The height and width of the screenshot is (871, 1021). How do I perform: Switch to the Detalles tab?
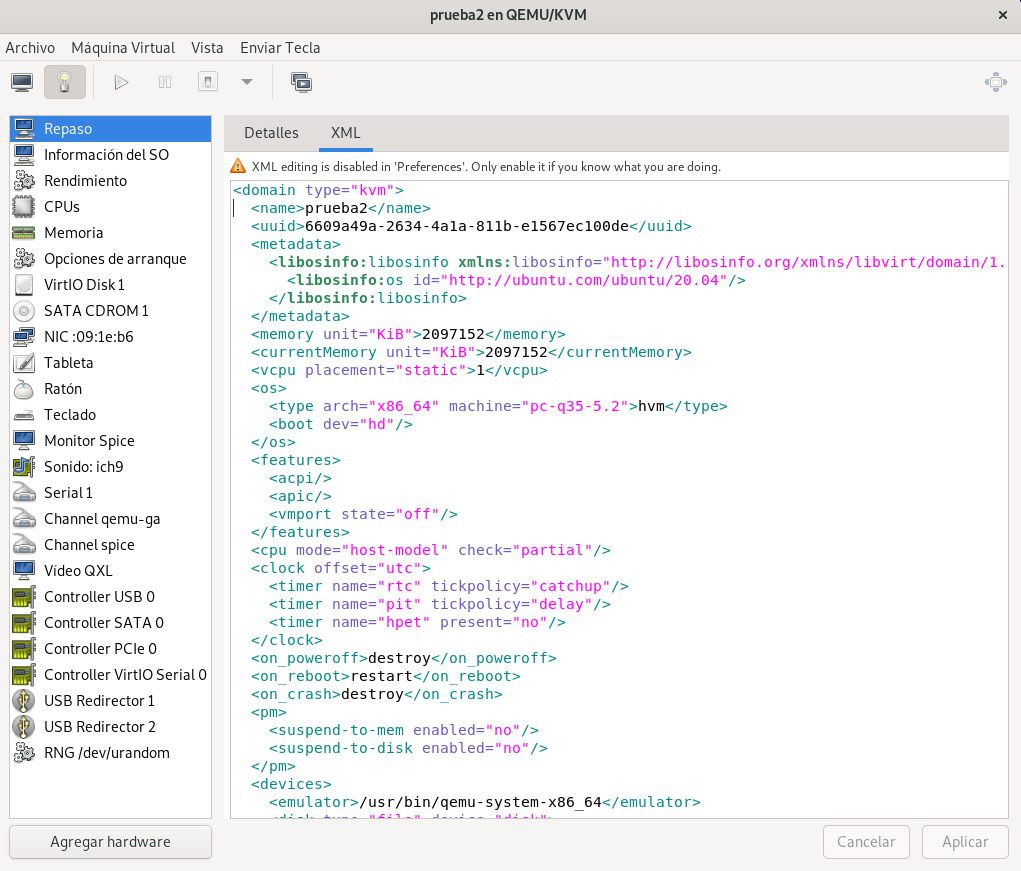pyautogui.click(x=271, y=133)
